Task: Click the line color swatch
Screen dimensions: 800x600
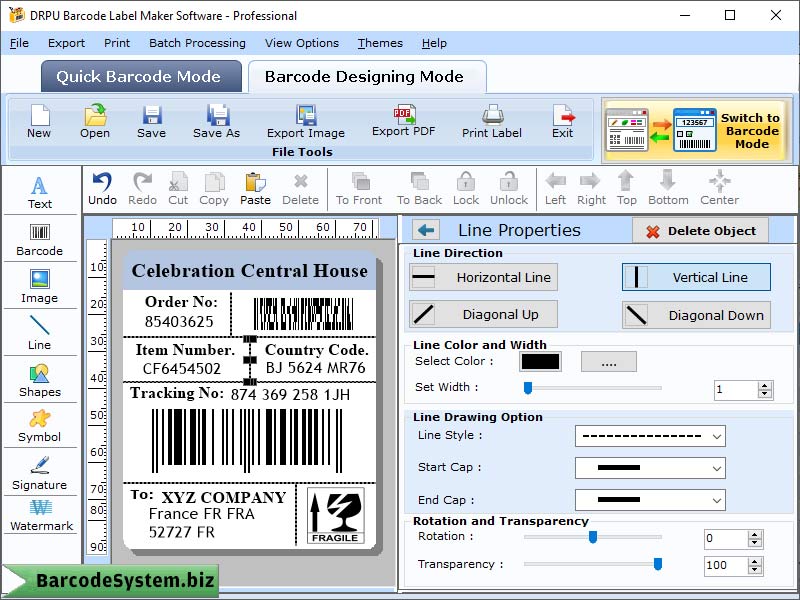Action: pos(541,362)
